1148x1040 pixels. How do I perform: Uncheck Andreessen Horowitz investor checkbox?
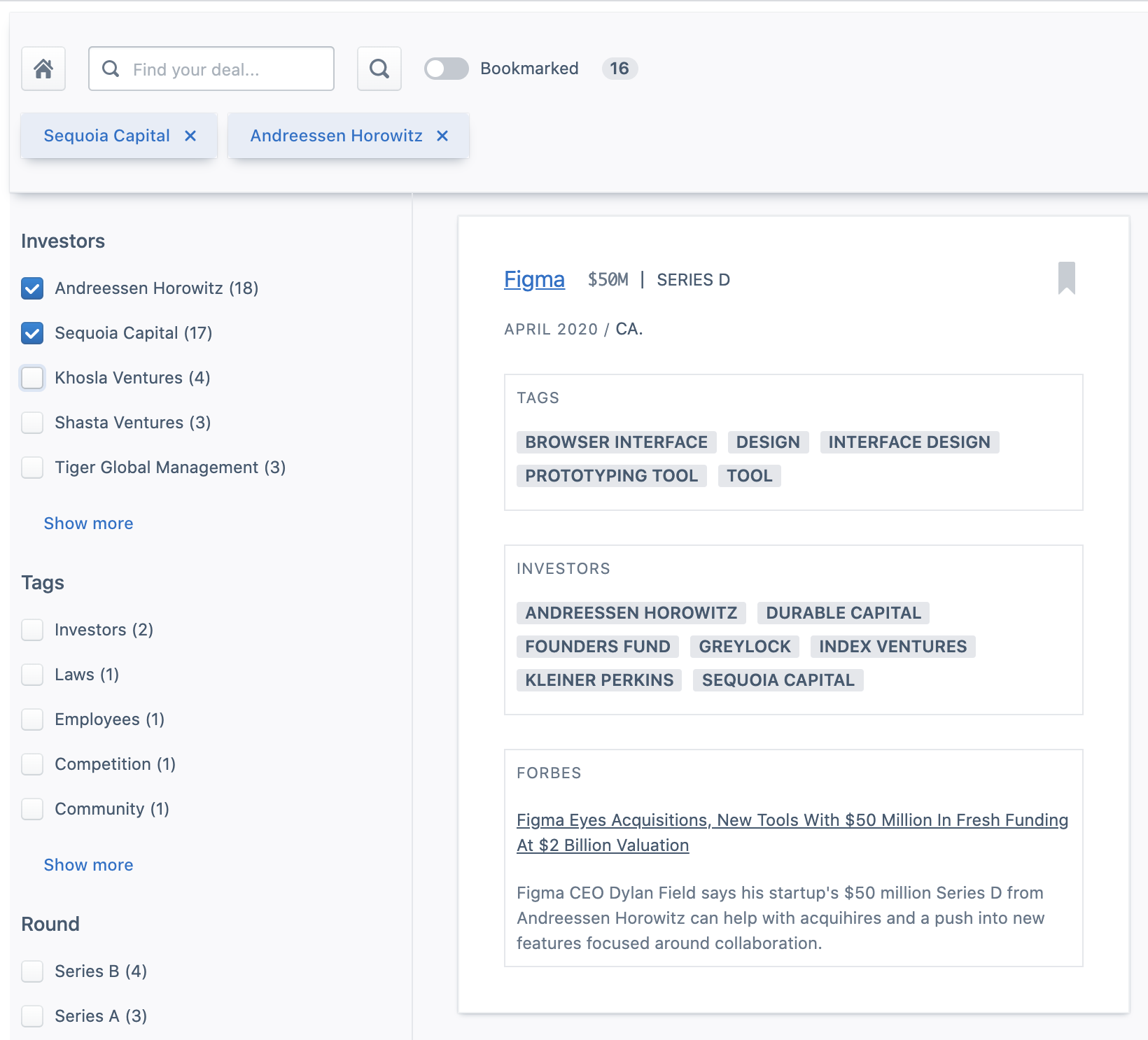[32, 288]
